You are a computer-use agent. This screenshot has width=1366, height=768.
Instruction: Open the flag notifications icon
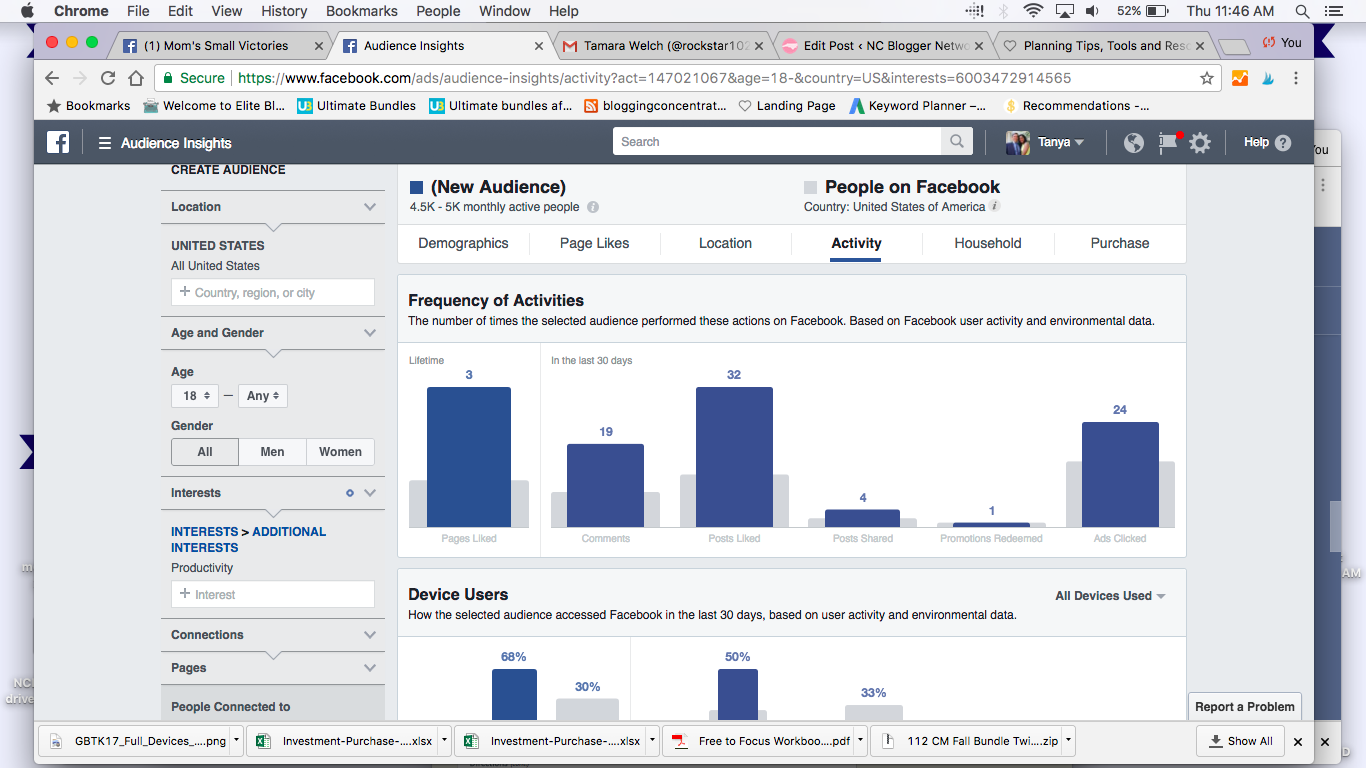click(1168, 143)
